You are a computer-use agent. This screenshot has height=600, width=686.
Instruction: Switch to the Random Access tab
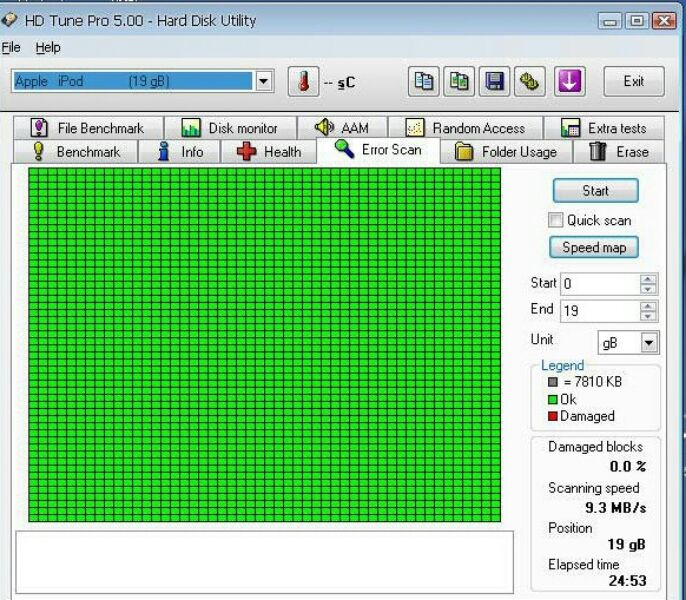click(x=466, y=128)
